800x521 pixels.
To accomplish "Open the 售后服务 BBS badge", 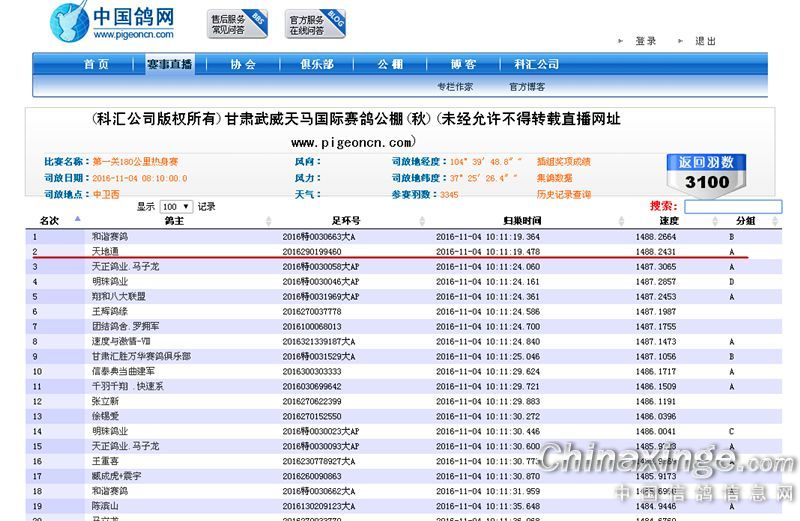I will (238, 24).
